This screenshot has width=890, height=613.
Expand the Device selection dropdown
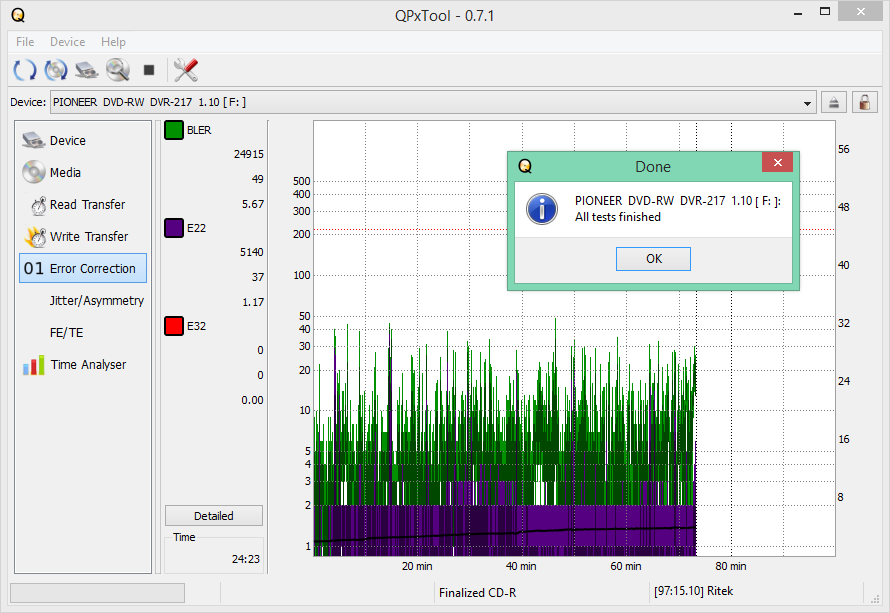click(807, 103)
